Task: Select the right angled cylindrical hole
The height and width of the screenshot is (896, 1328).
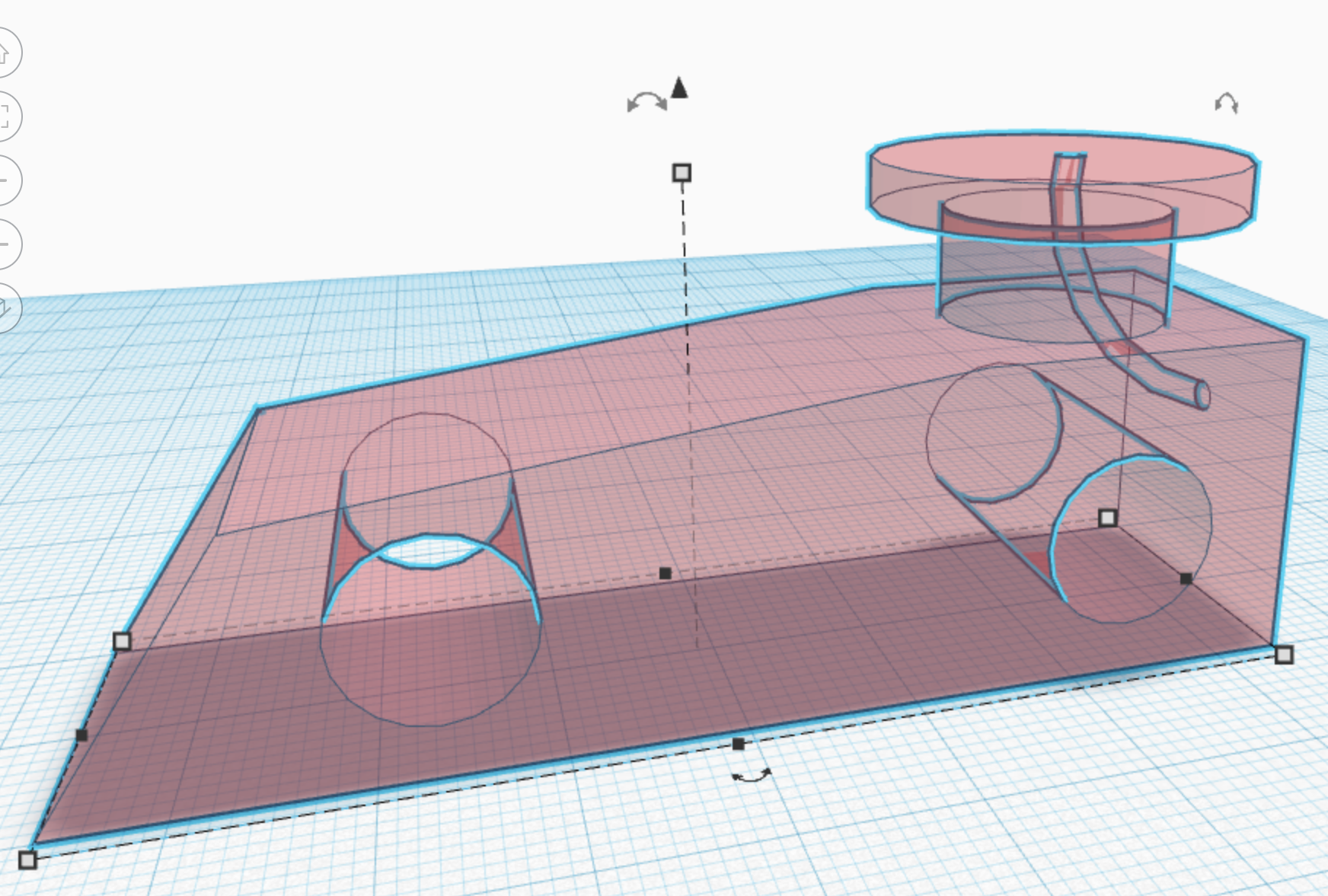Action: [1070, 493]
